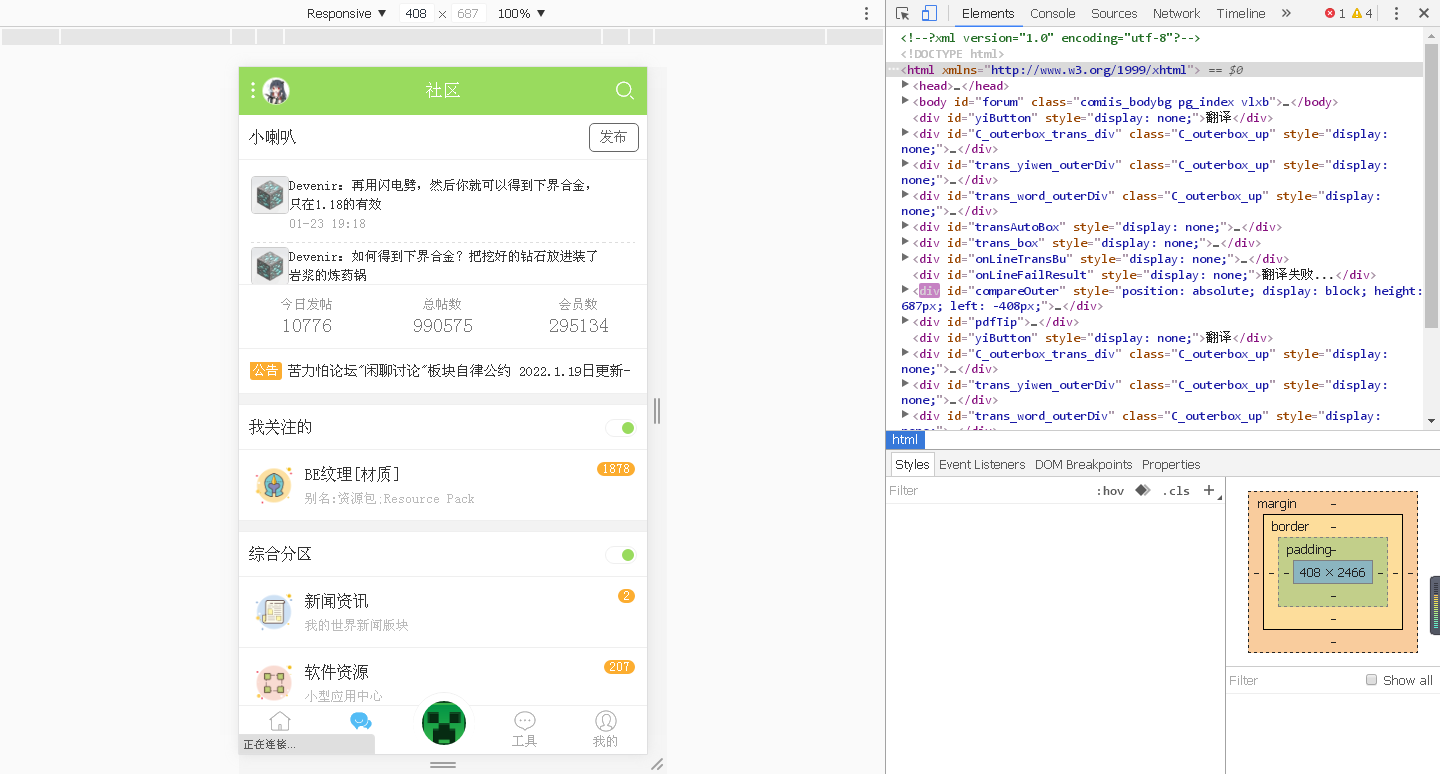Click the BE纹理[材质] forum icon
Image resolution: width=1440 pixels, height=774 pixels.
tap(274, 485)
